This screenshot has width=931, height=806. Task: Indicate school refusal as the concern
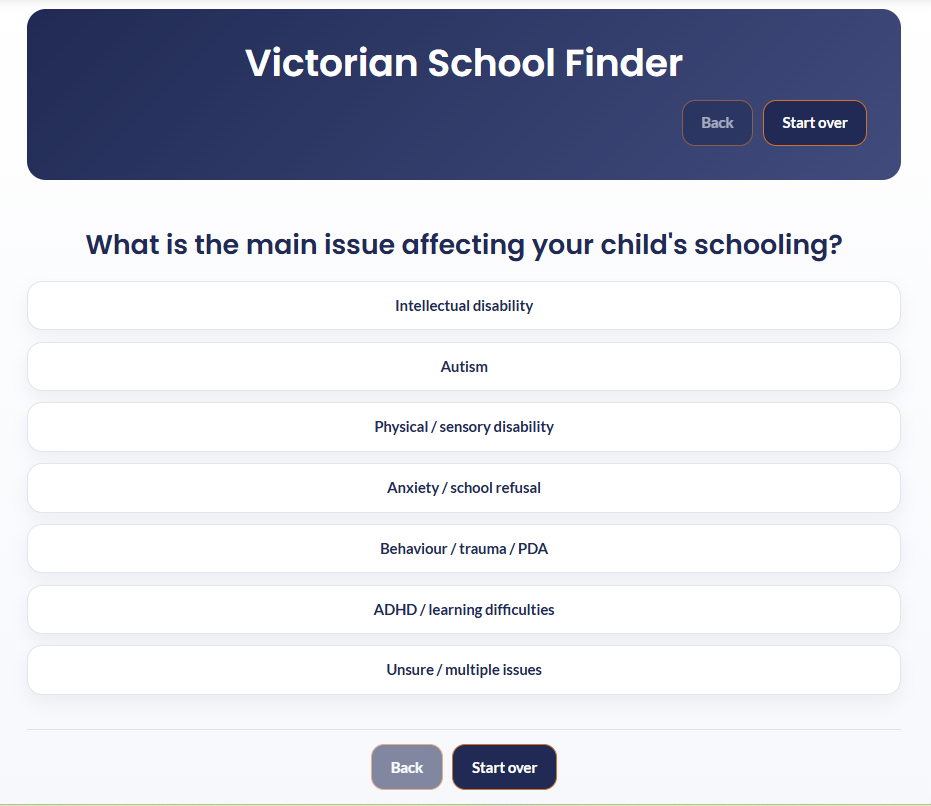464,487
